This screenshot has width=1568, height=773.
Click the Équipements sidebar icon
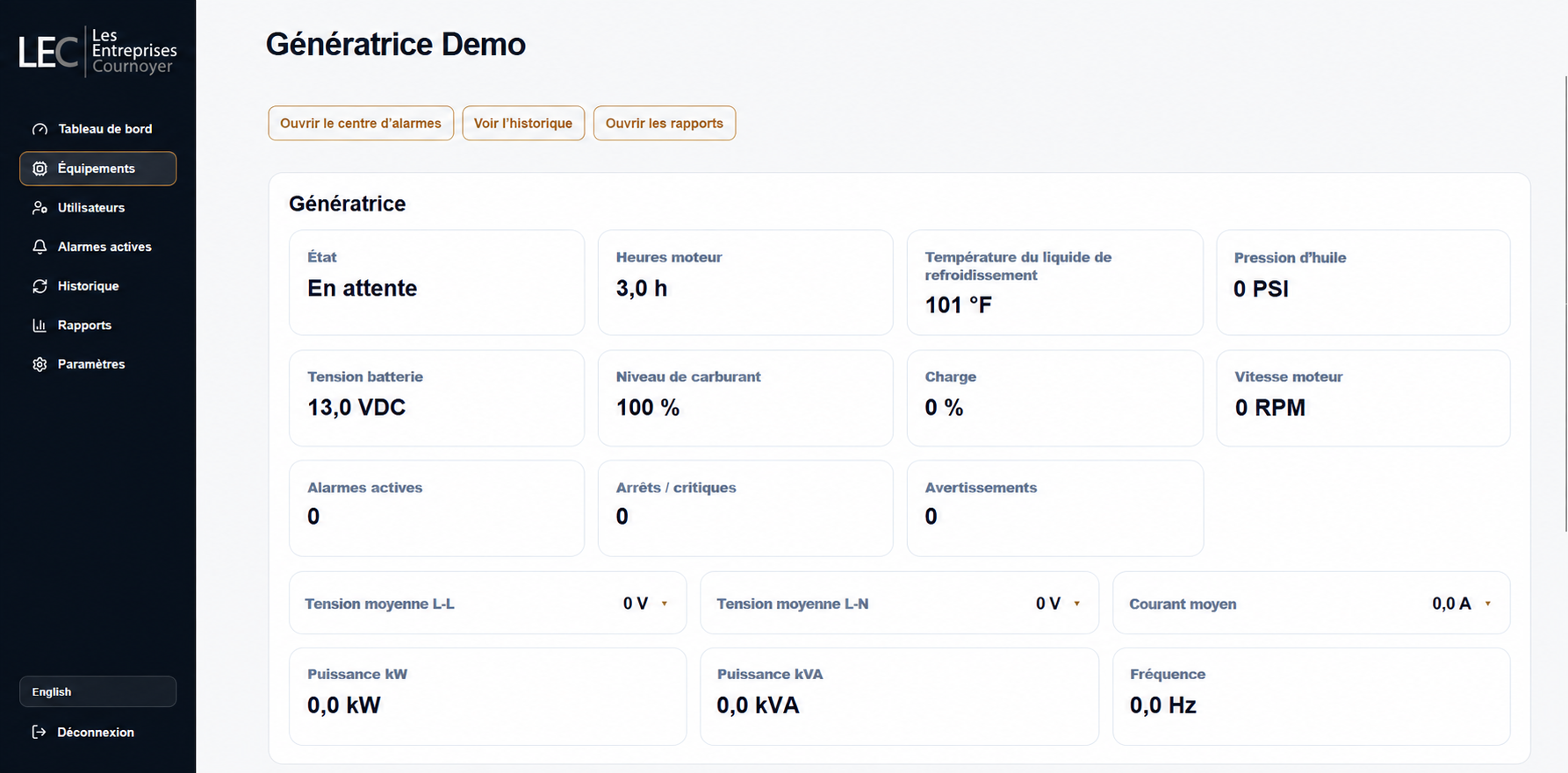pos(40,168)
